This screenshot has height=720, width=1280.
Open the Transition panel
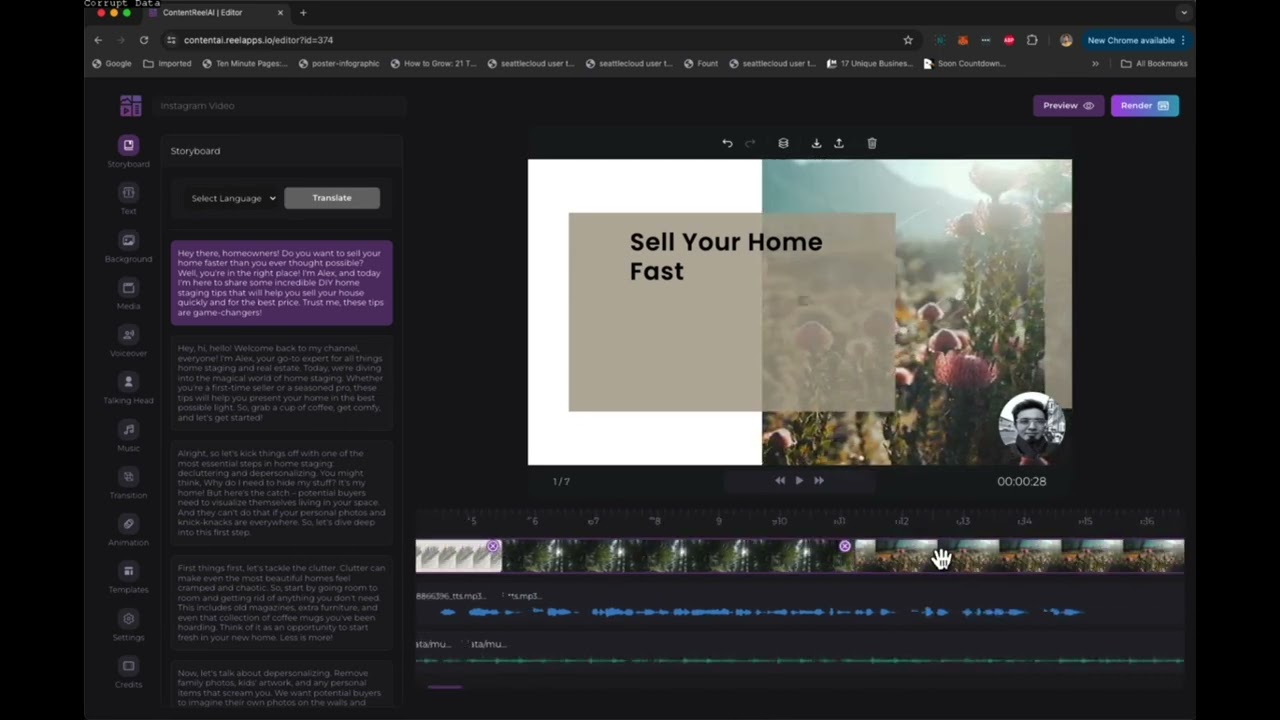click(x=128, y=483)
